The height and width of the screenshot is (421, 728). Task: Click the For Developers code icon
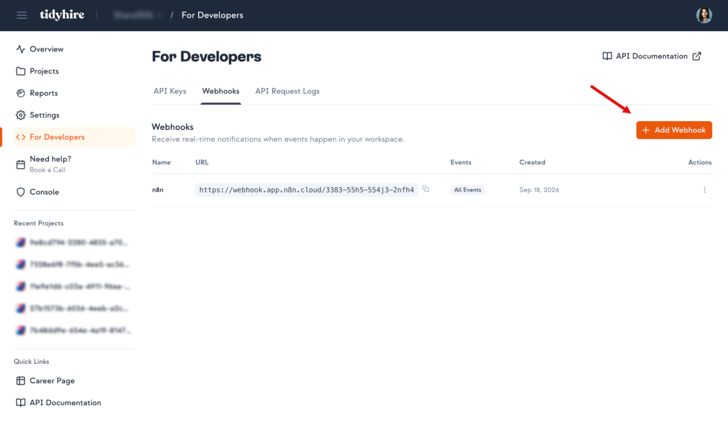pos(20,137)
